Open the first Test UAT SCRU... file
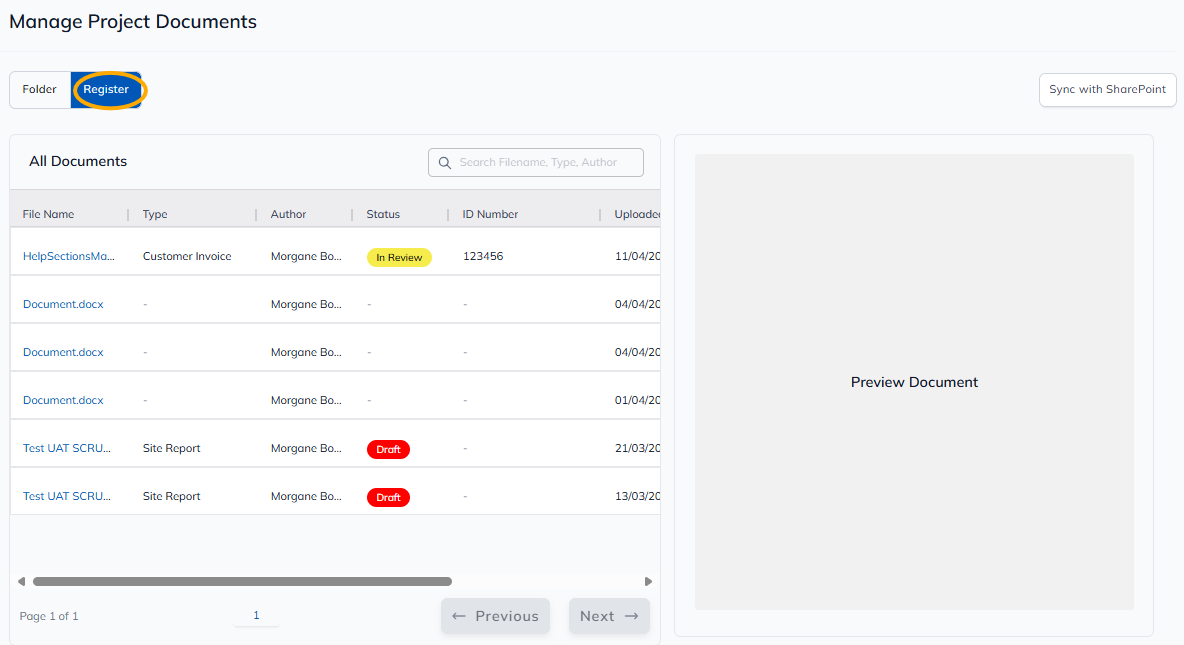Screen dimensions: 1184x645 pyautogui.click(x=67, y=449)
